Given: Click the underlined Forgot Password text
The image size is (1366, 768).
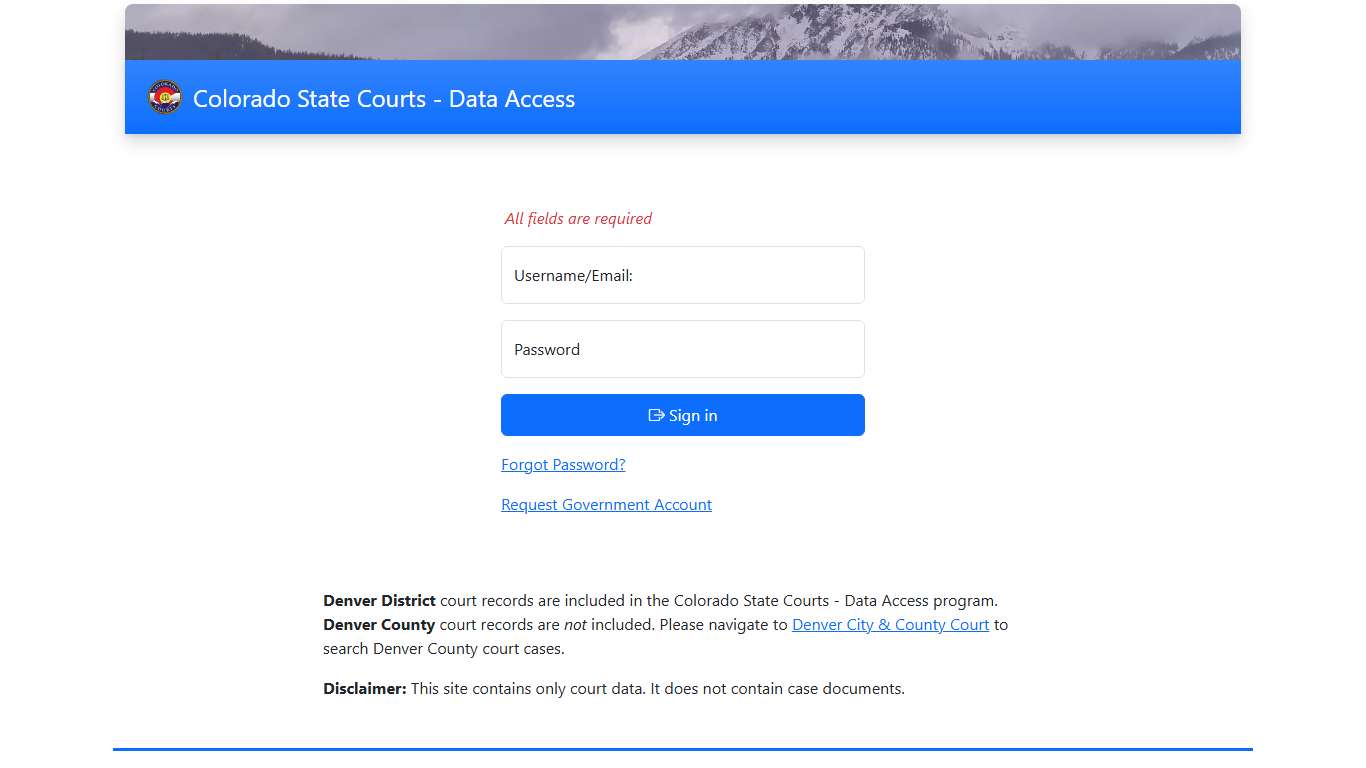Looking at the screenshot, I should [x=562, y=464].
